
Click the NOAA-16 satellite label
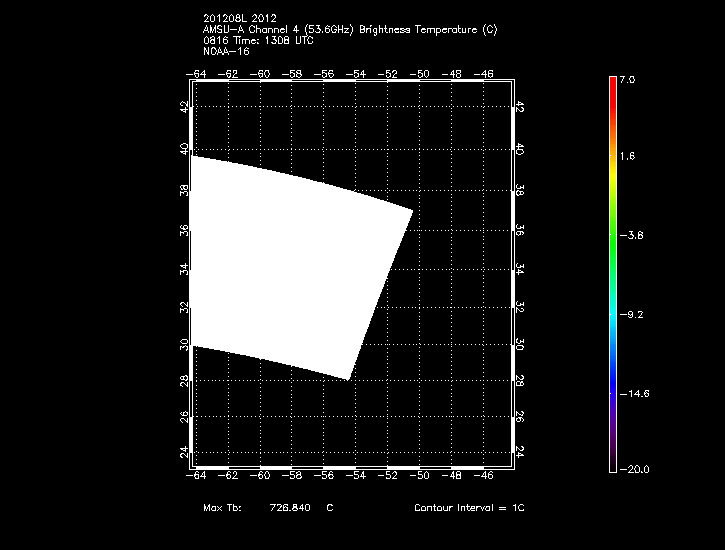(225, 51)
